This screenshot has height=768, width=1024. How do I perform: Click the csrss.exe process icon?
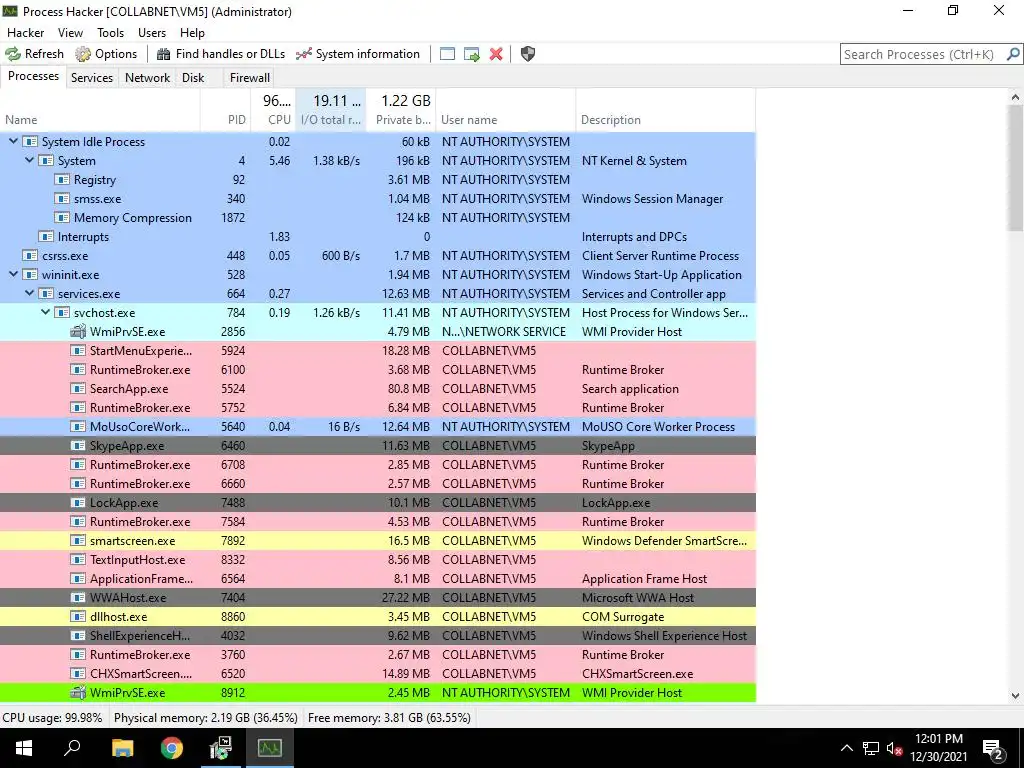coord(30,255)
